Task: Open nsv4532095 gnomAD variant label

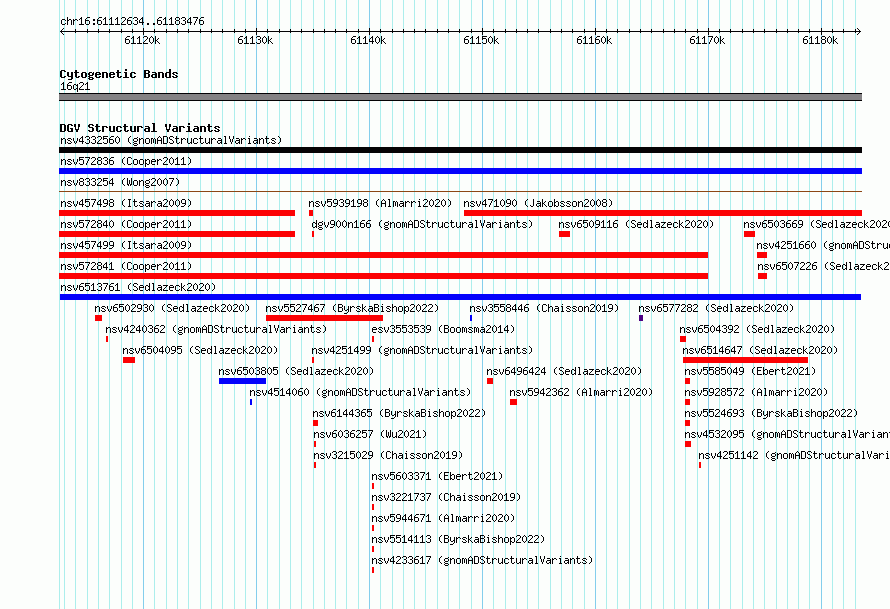Action: coord(787,434)
